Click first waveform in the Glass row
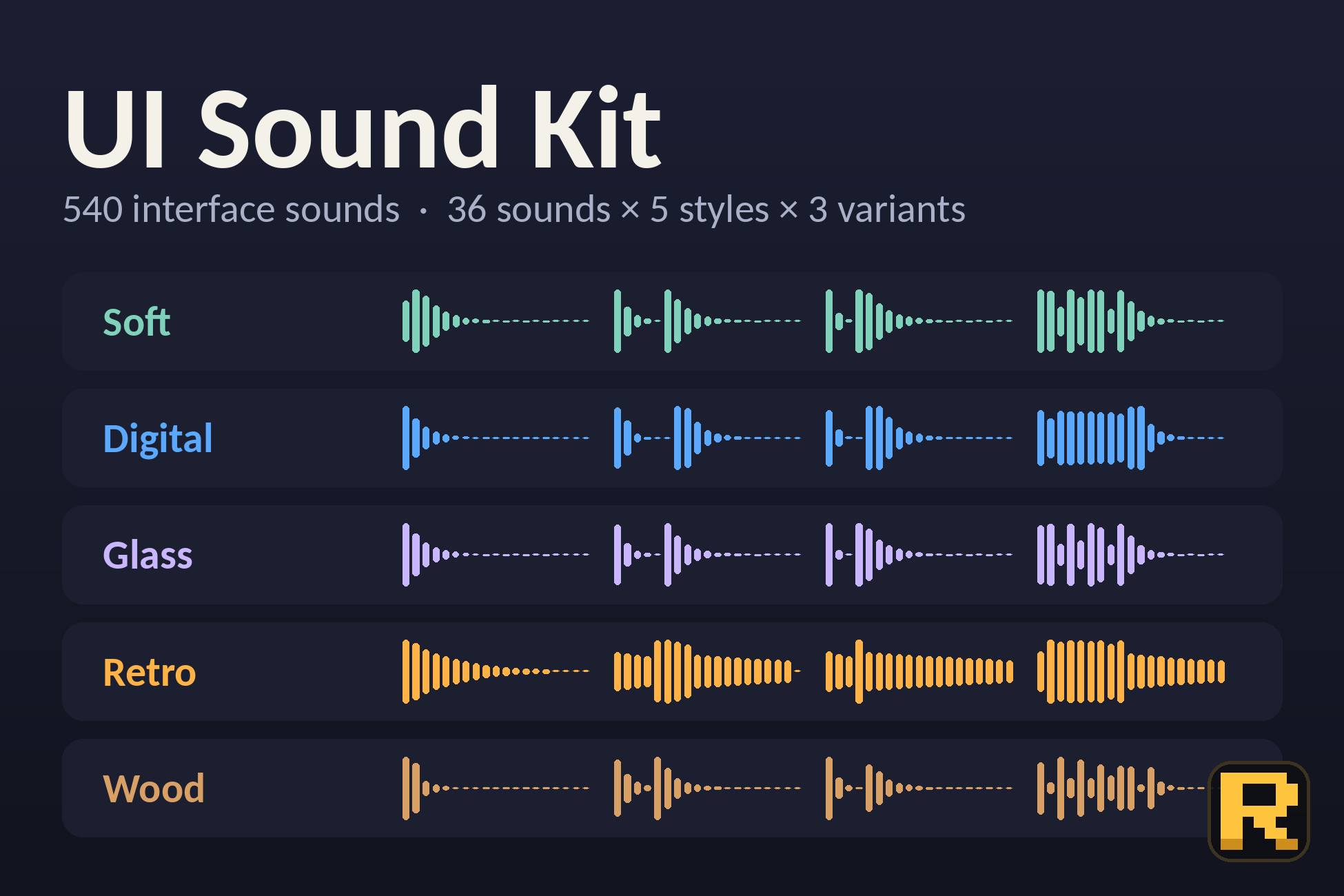 click(x=496, y=555)
